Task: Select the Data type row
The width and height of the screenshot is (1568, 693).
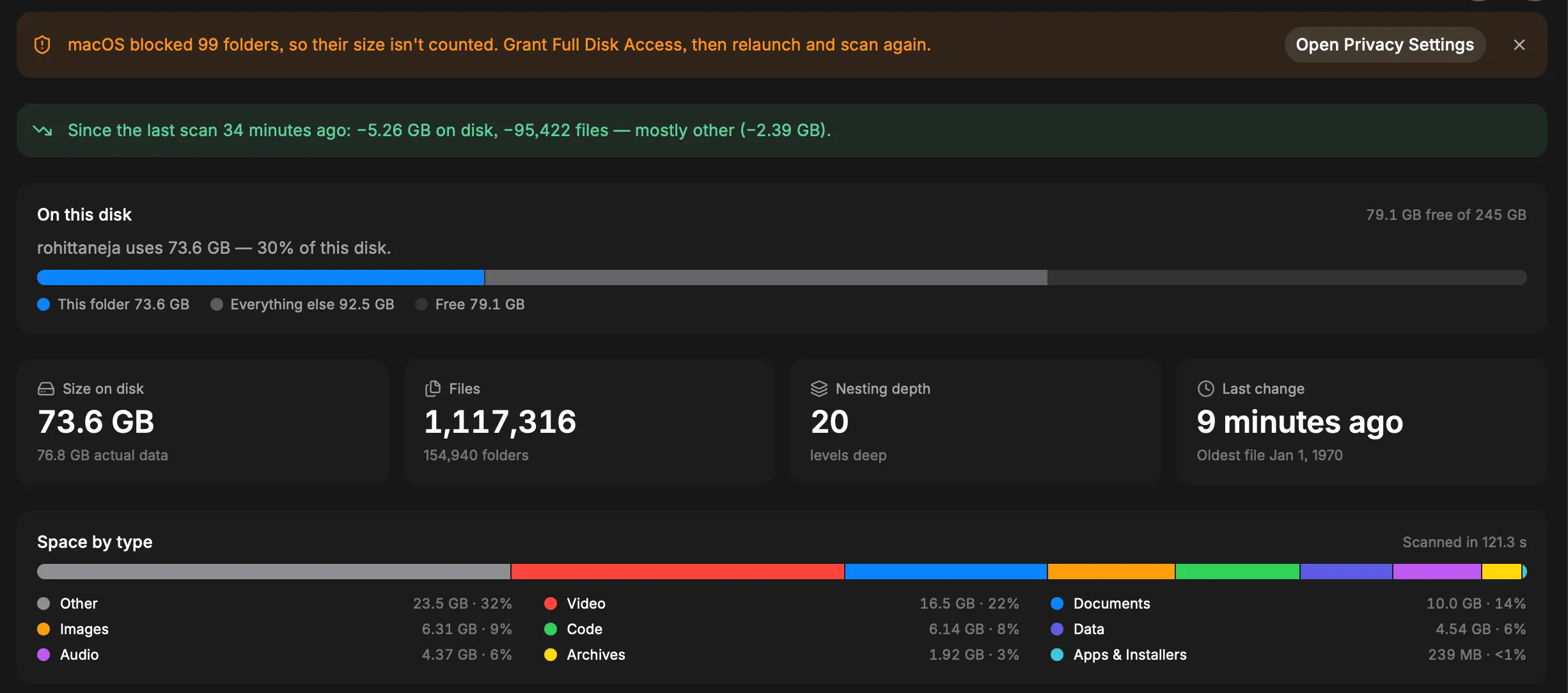Action: click(x=1289, y=629)
